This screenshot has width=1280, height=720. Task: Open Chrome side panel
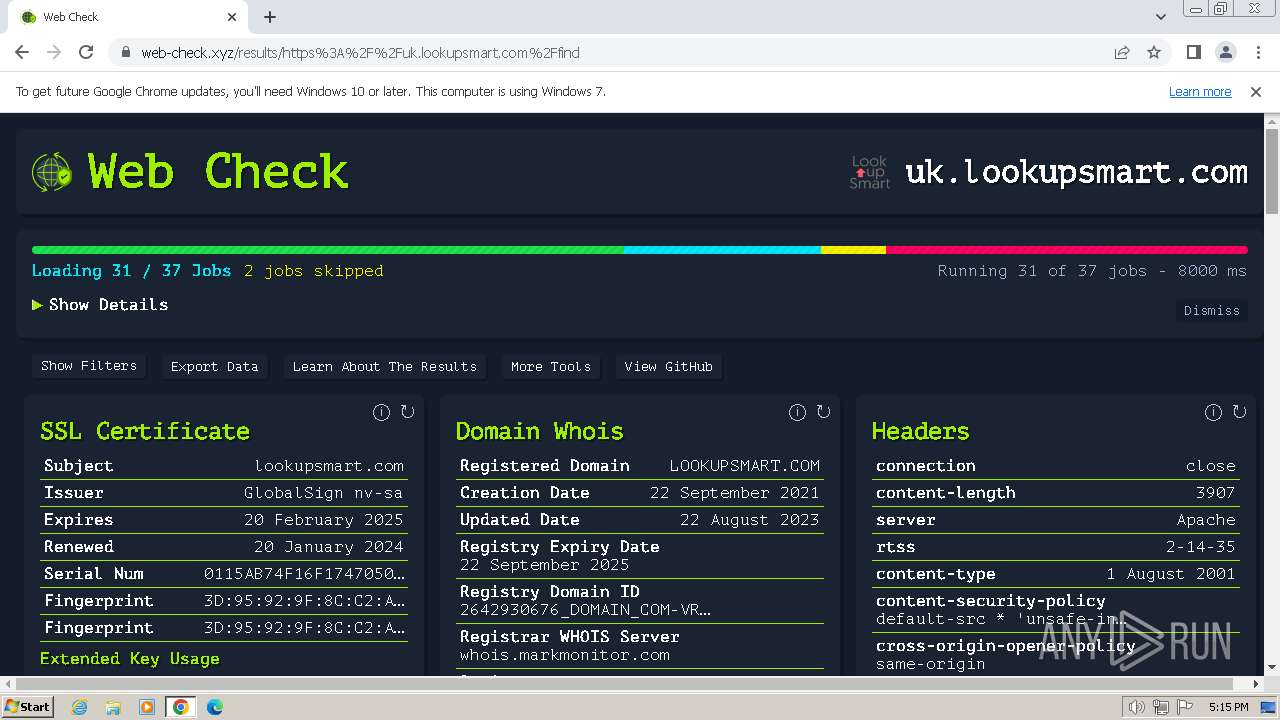(x=1193, y=52)
